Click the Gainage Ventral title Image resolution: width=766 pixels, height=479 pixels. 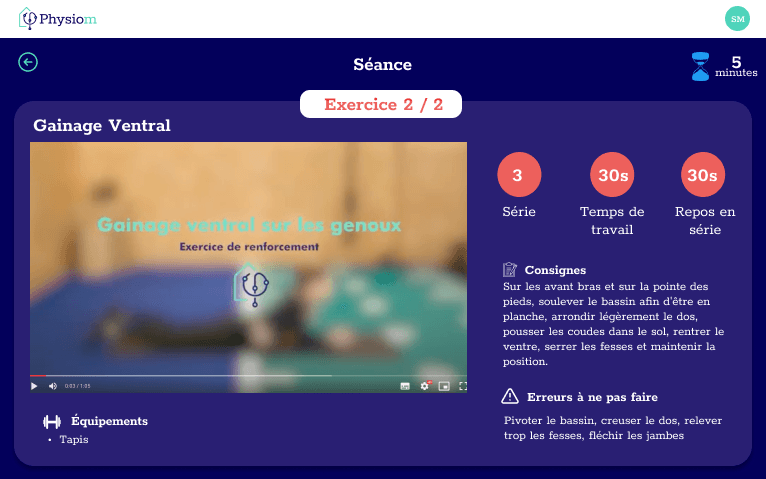click(x=102, y=126)
